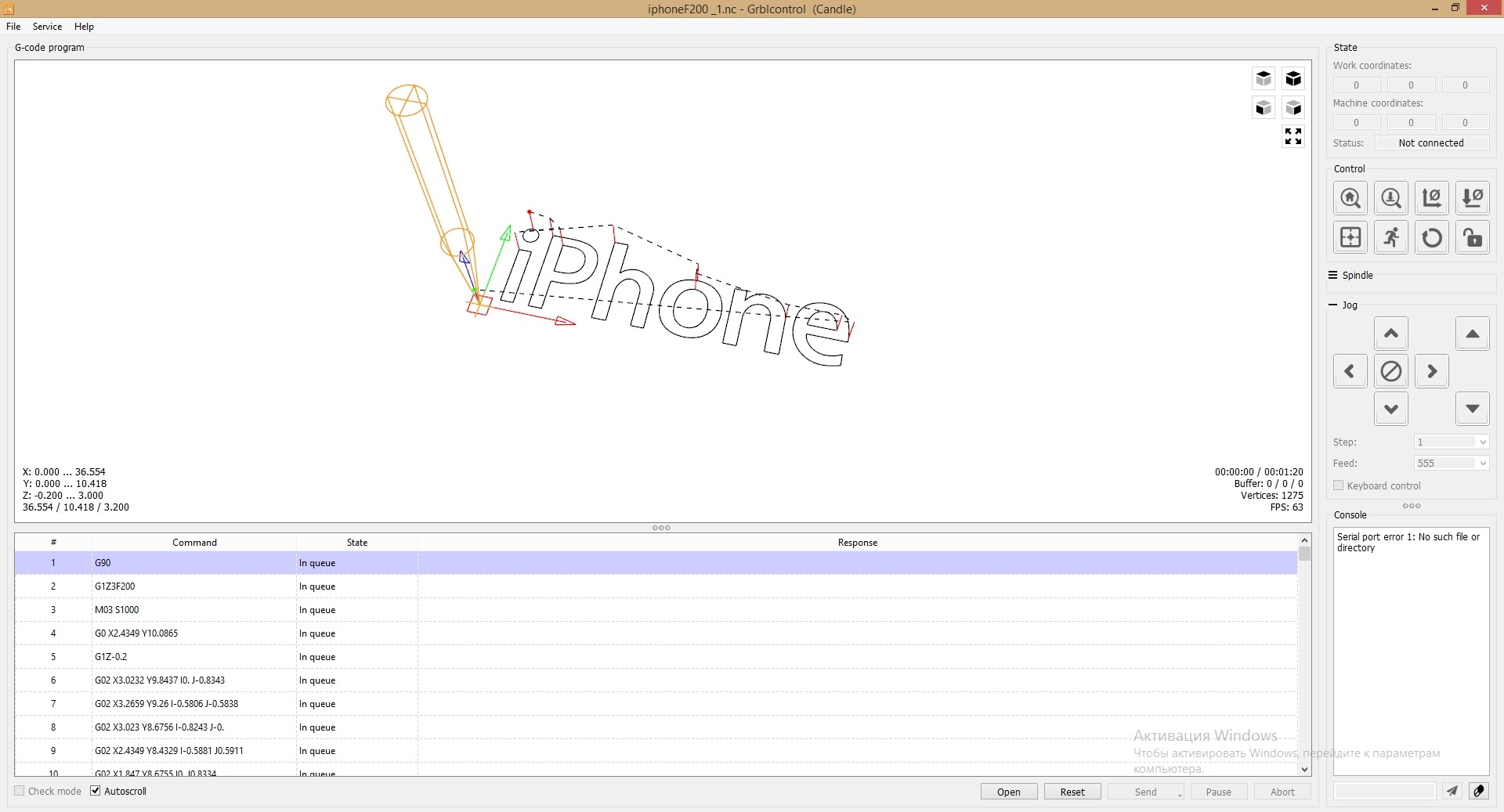Unlock the machine with padlock icon

coord(1473,237)
